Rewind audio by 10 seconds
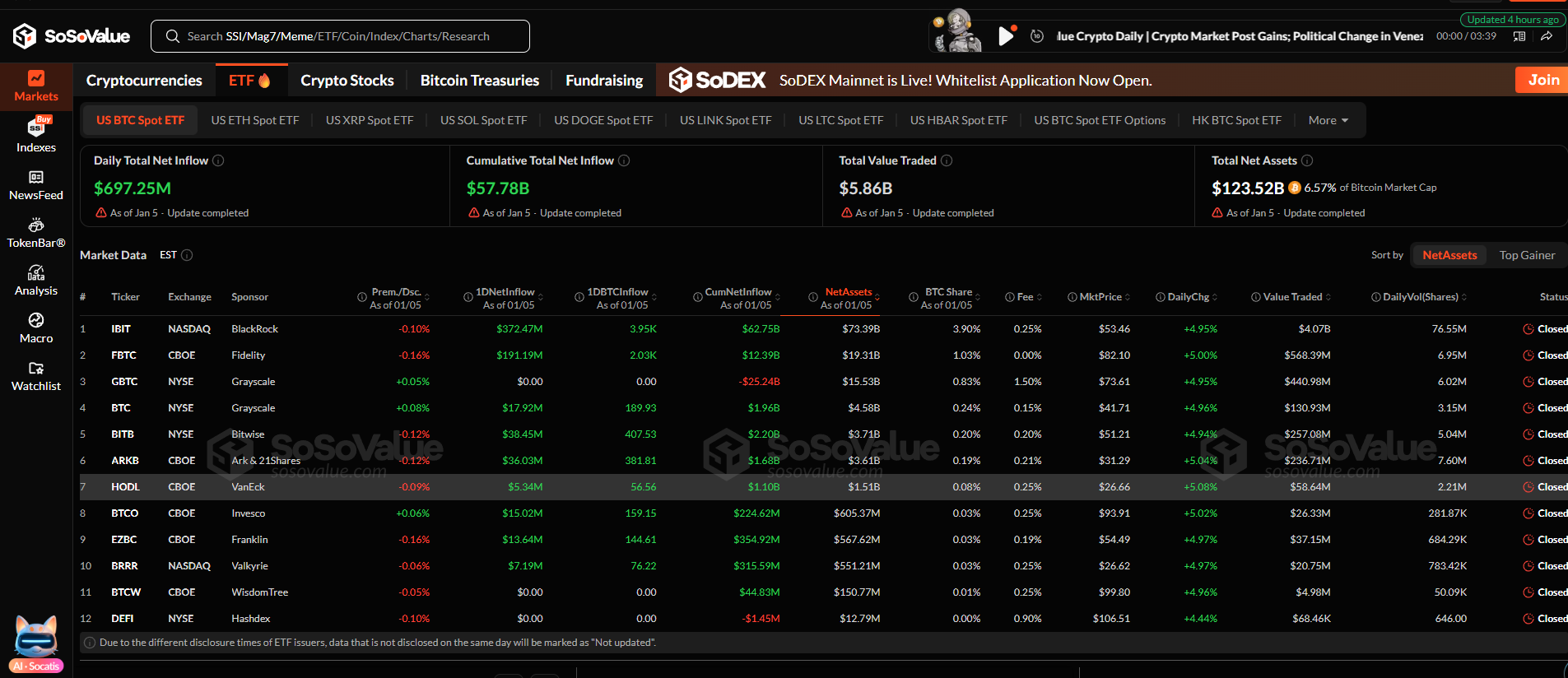1568x678 pixels. click(x=1037, y=36)
